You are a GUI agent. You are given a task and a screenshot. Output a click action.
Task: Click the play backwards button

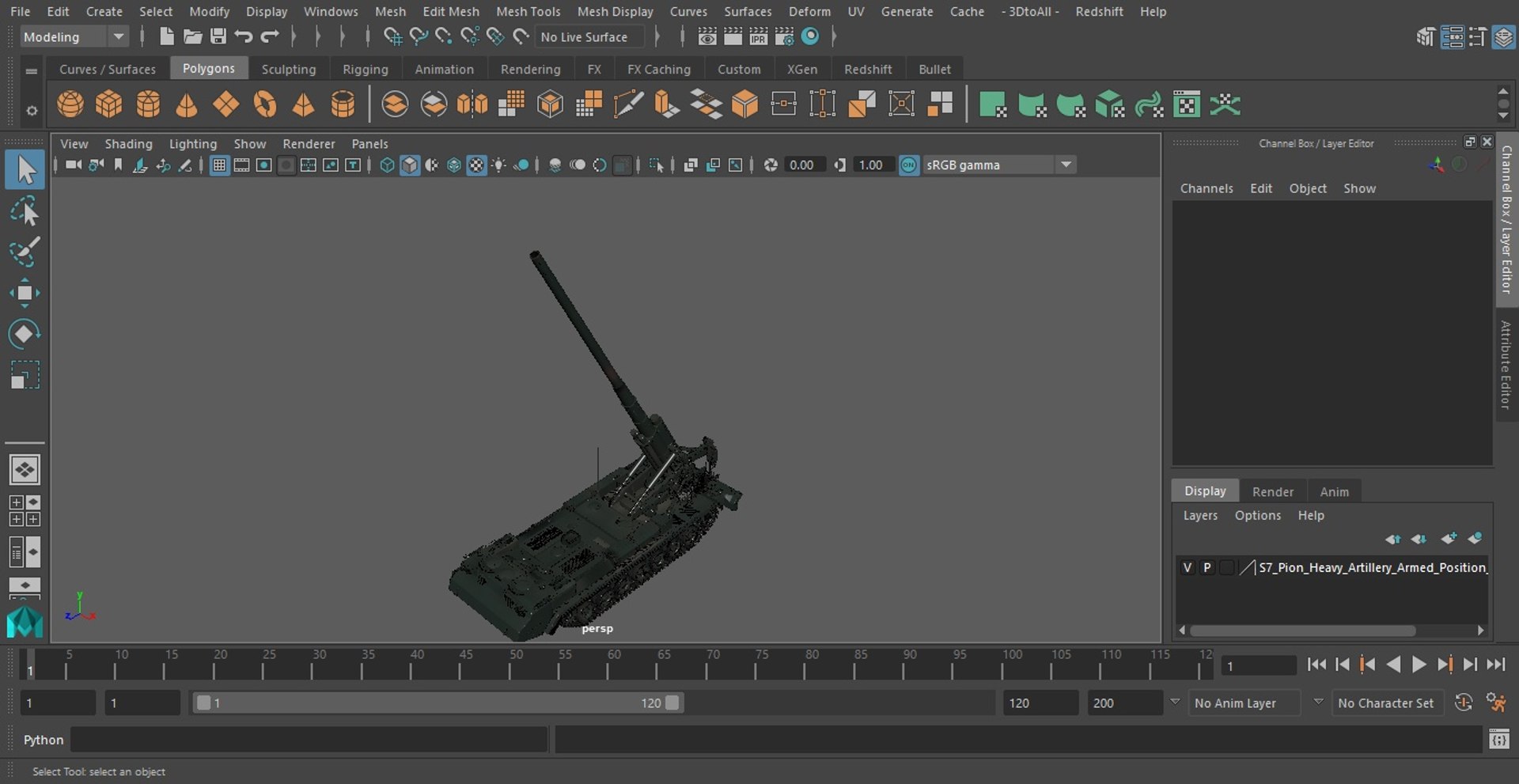(1393, 665)
